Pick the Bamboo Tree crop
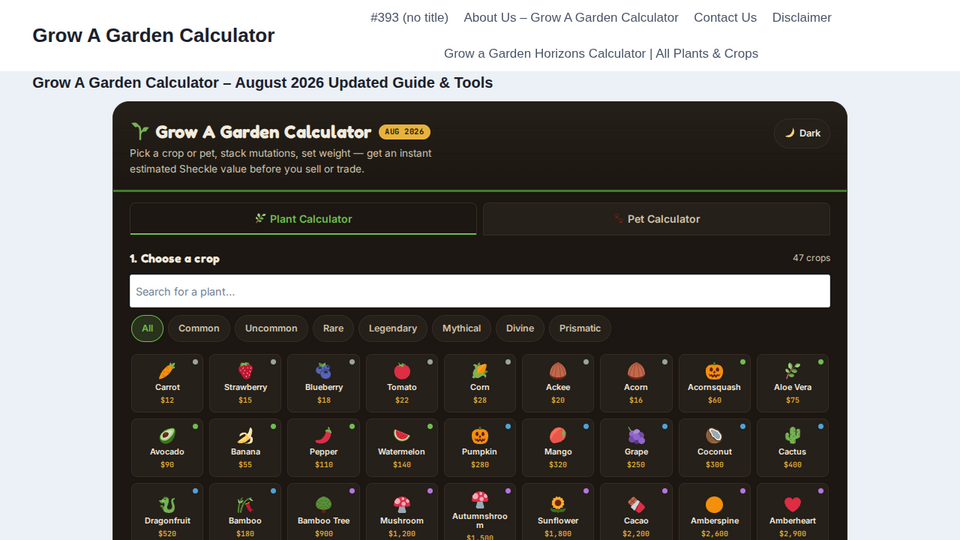The image size is (960, 540). [324, 513]
